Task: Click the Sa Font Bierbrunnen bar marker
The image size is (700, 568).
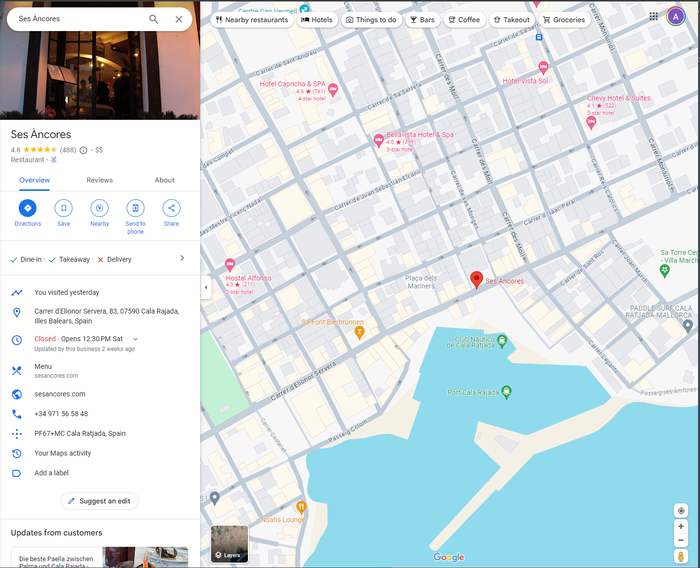Action: 359,332
